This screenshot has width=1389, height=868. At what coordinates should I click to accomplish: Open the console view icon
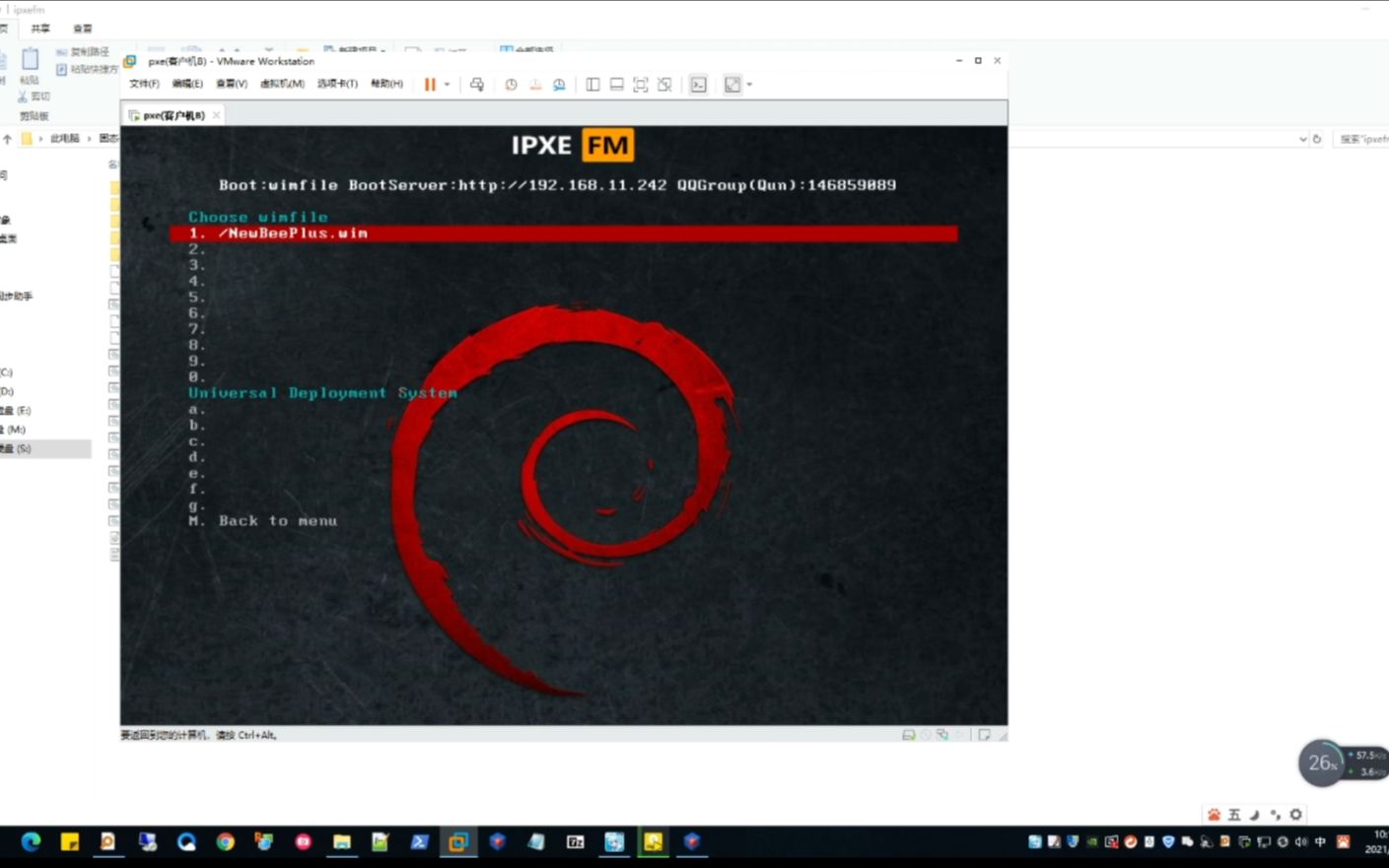pos(699,85)
